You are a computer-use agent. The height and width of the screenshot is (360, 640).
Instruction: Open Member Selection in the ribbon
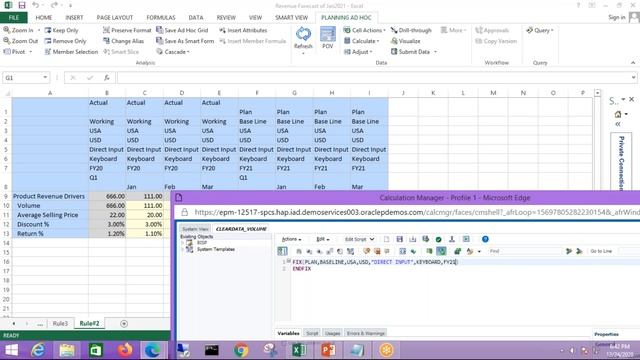coord(71,52)
